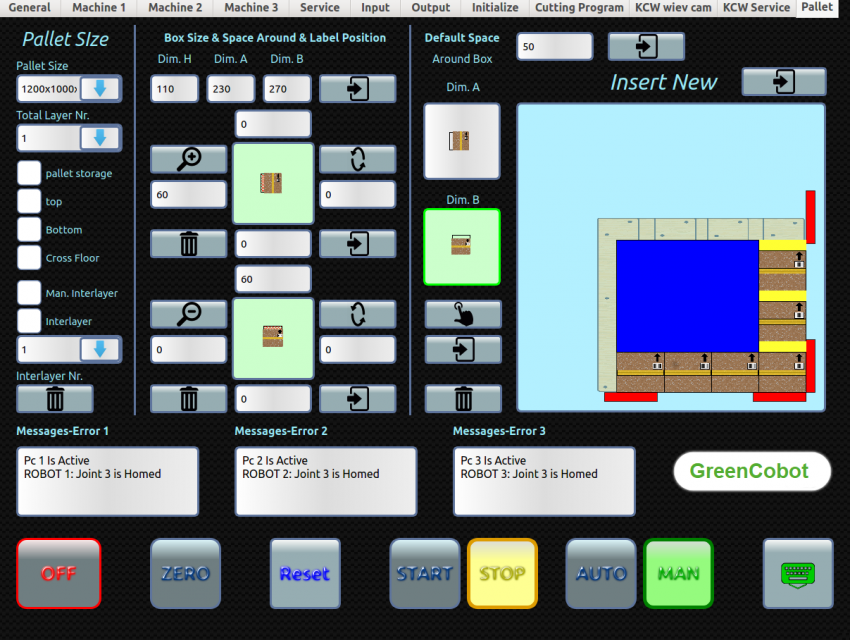
Task: Hit the Reset button
Action: click(305, 573)
